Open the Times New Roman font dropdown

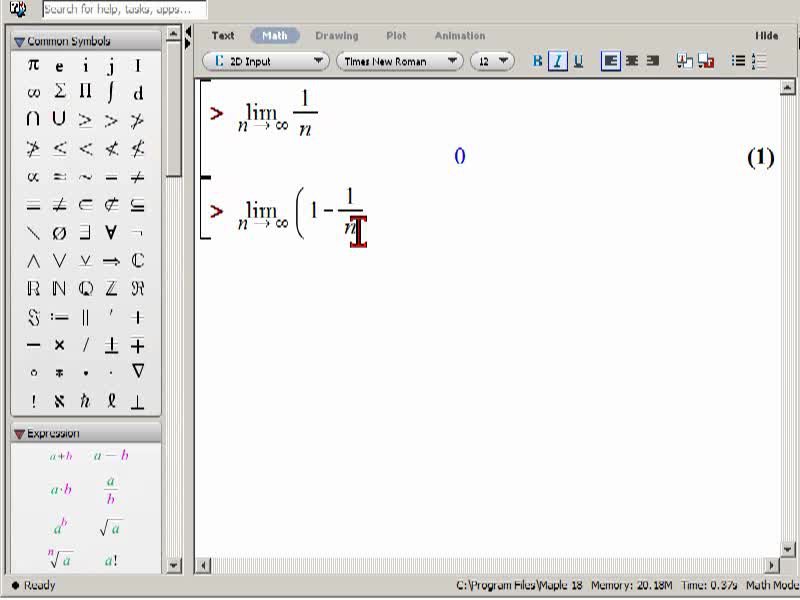pyautogui.click(x=399, y=61)
